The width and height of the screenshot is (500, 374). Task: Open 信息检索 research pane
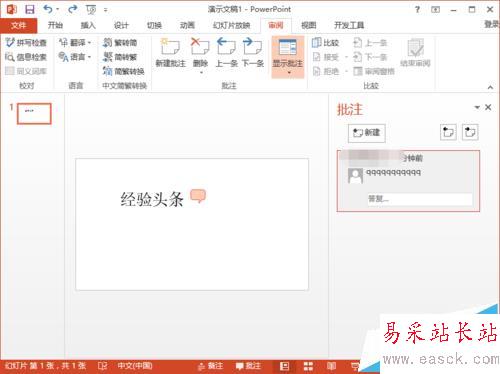[x=26, y=57]
